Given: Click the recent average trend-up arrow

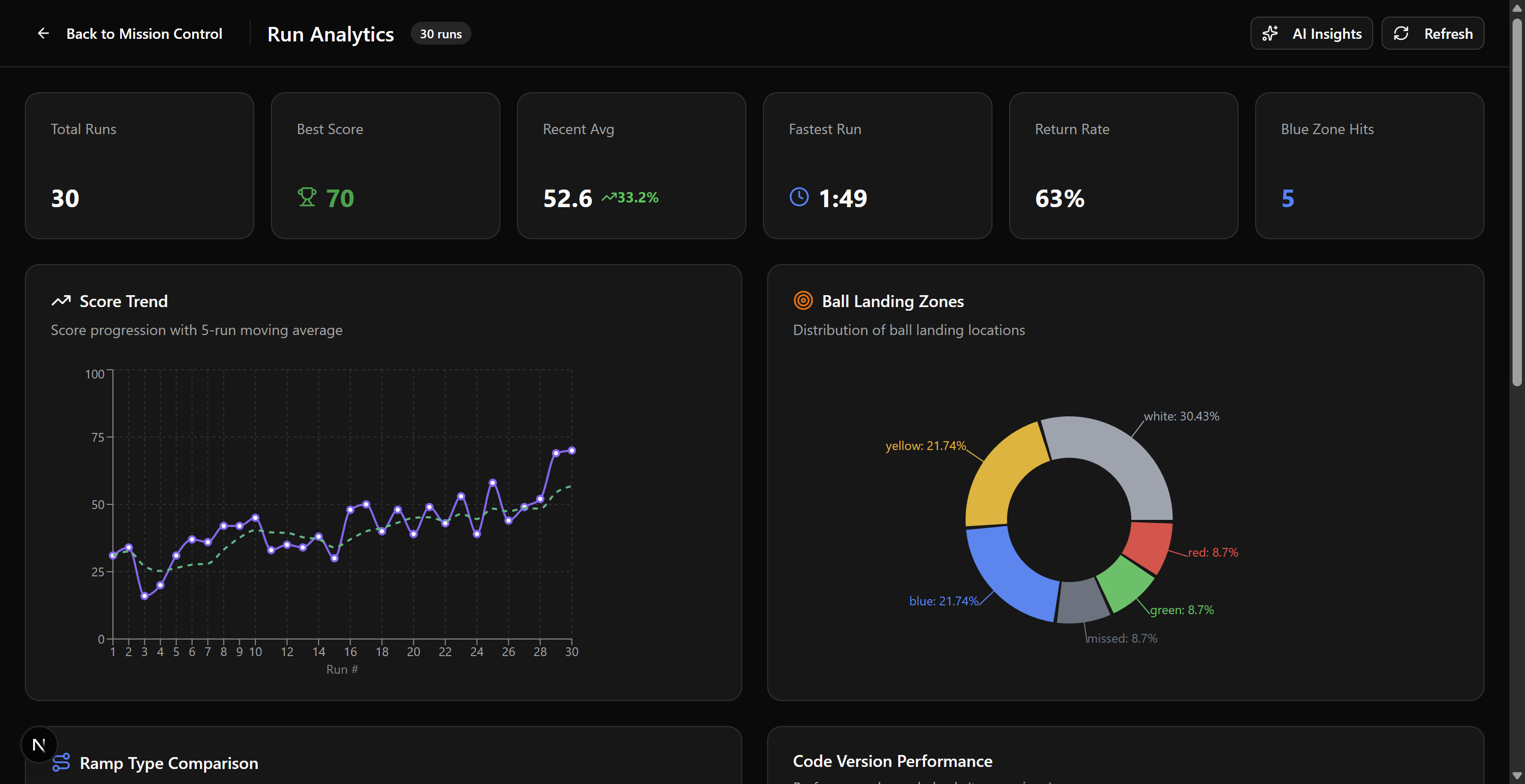Looking at the screenshot, I should pos(609,197).
